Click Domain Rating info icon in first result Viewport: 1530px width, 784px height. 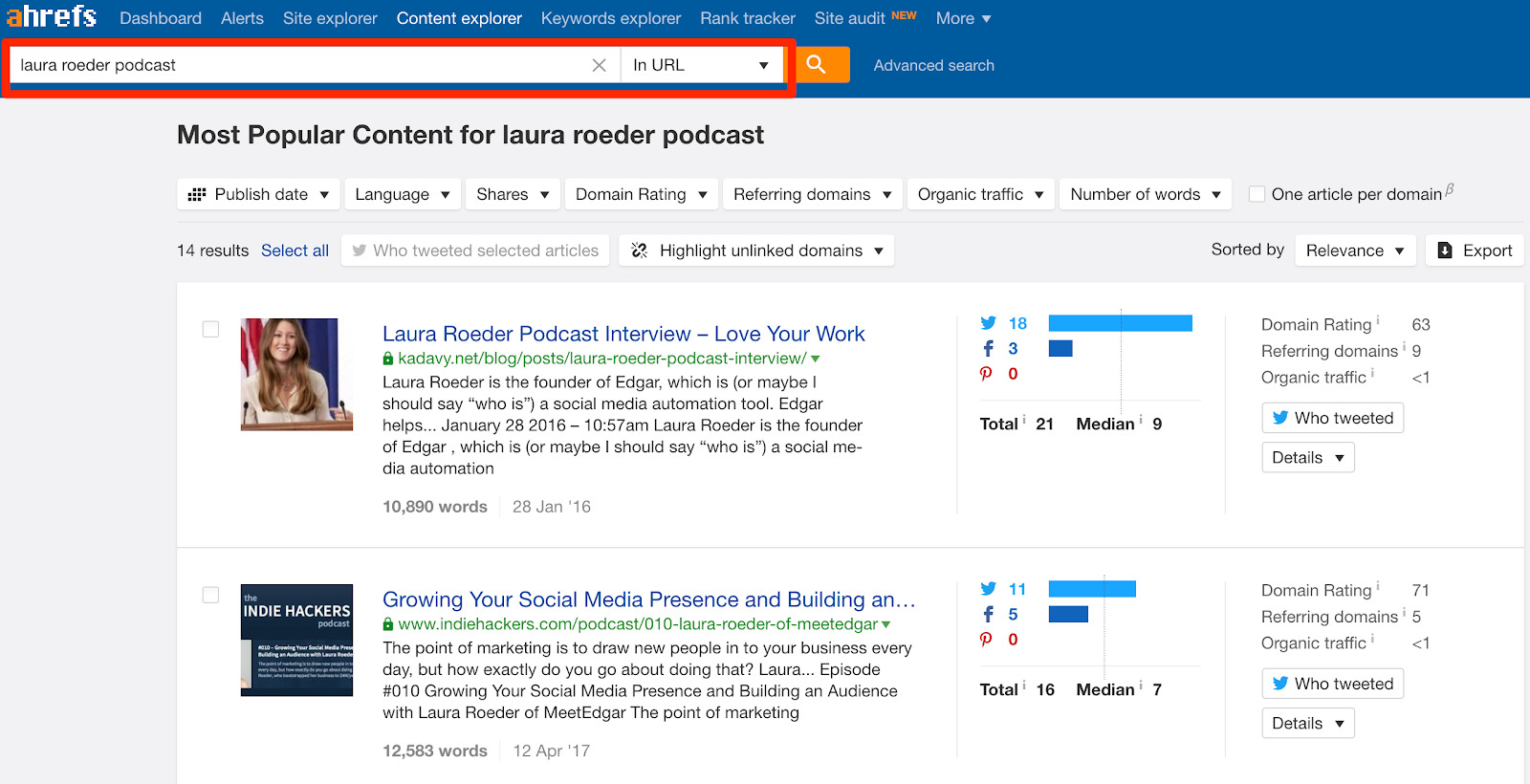pyautogui.click(x=1378, y=320)
